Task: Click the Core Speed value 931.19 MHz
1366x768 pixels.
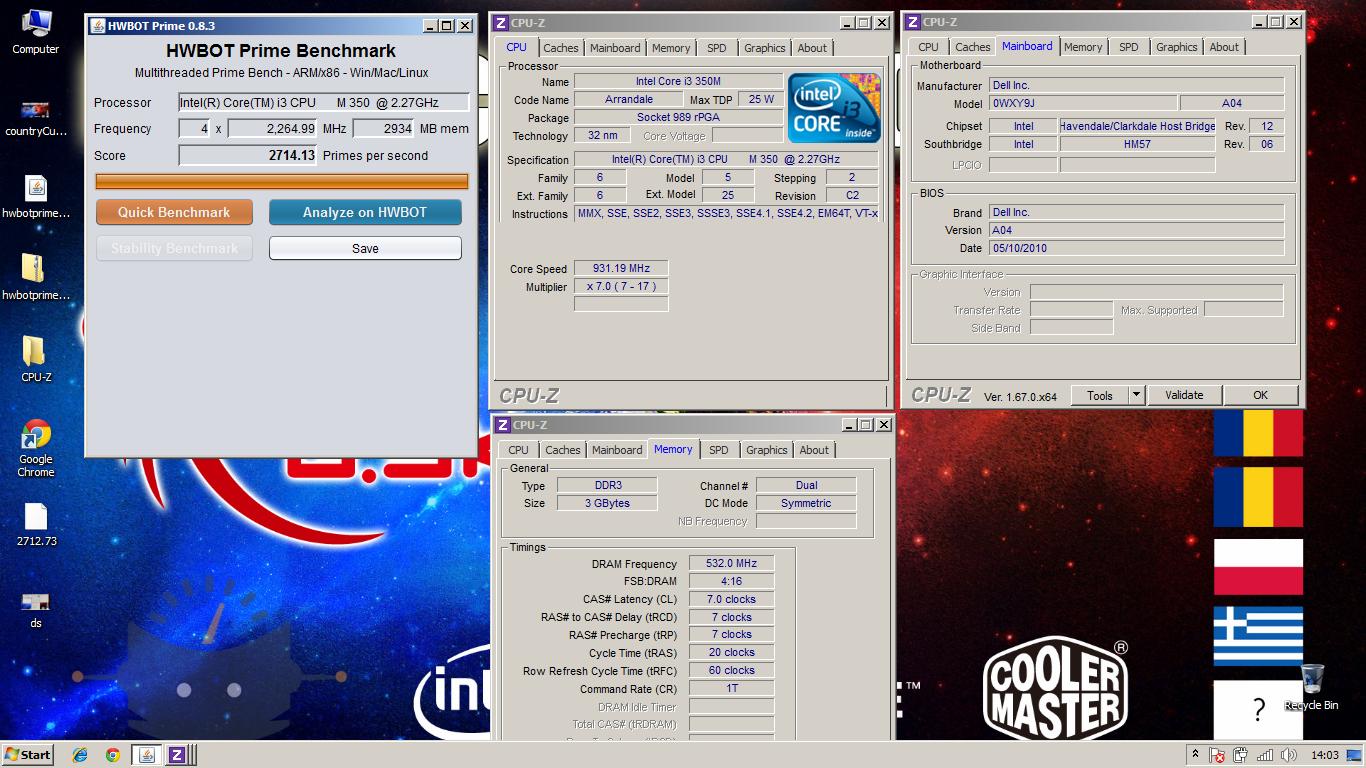Action: [x=621, y=268]
